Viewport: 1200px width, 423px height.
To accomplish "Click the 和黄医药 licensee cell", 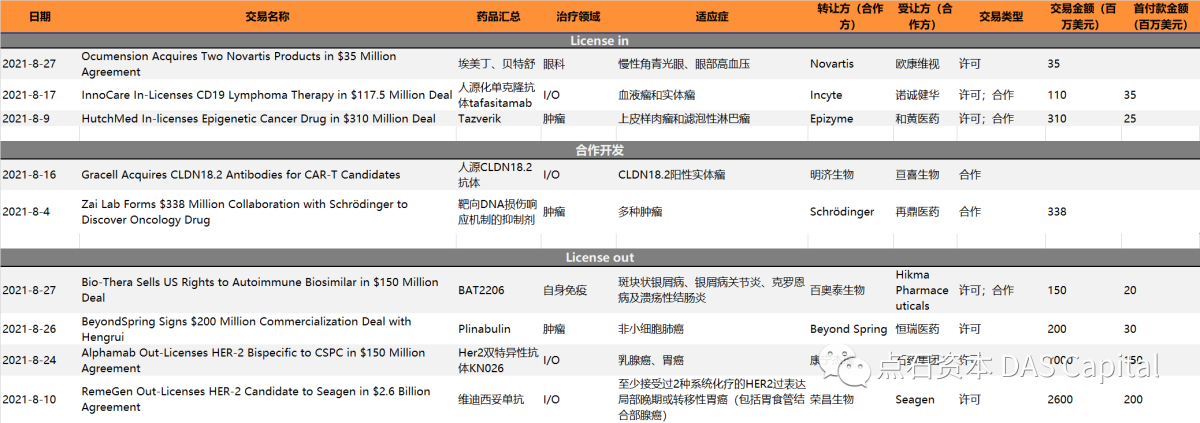I will click(x=917, y=119).
